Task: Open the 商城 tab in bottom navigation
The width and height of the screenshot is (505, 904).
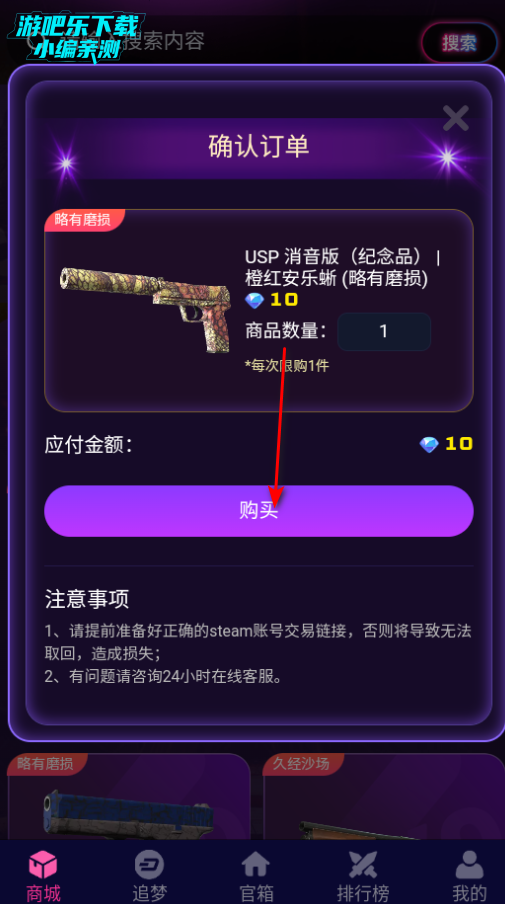Action: point(43,876)
